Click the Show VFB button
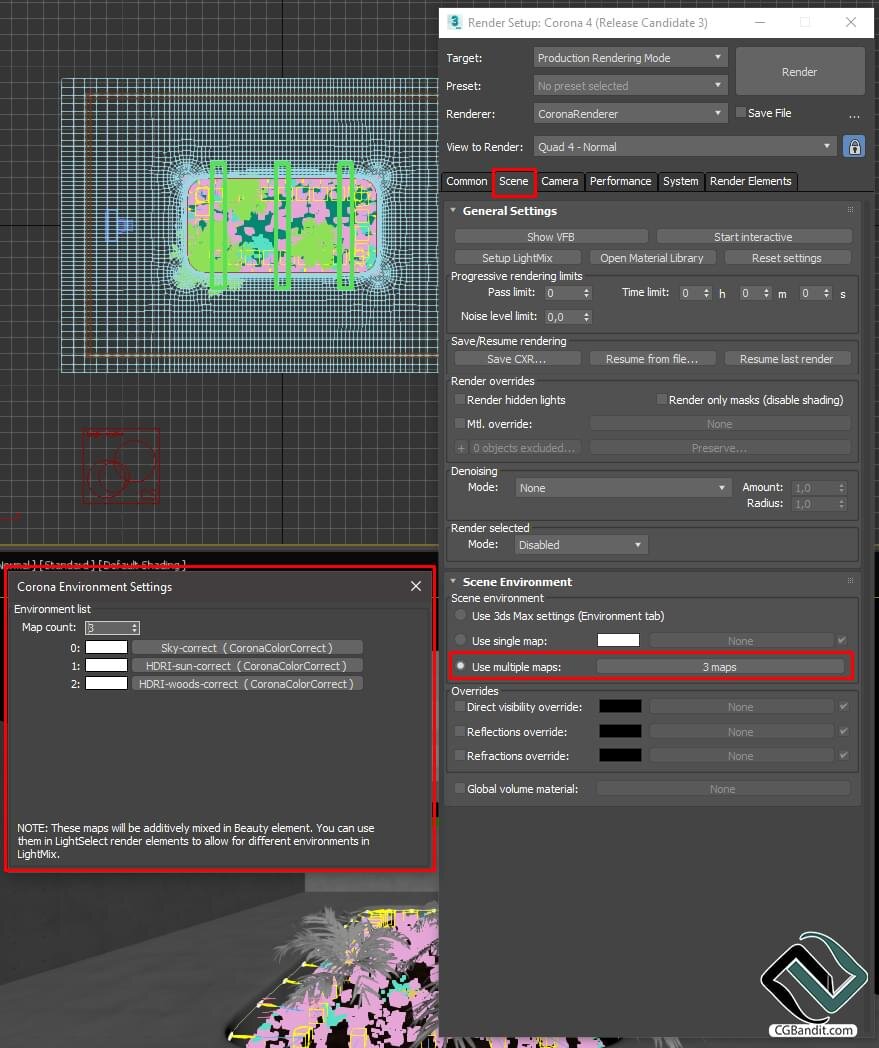The height and width of the screenshot is (1048, 879). click(x=551, y=237)
